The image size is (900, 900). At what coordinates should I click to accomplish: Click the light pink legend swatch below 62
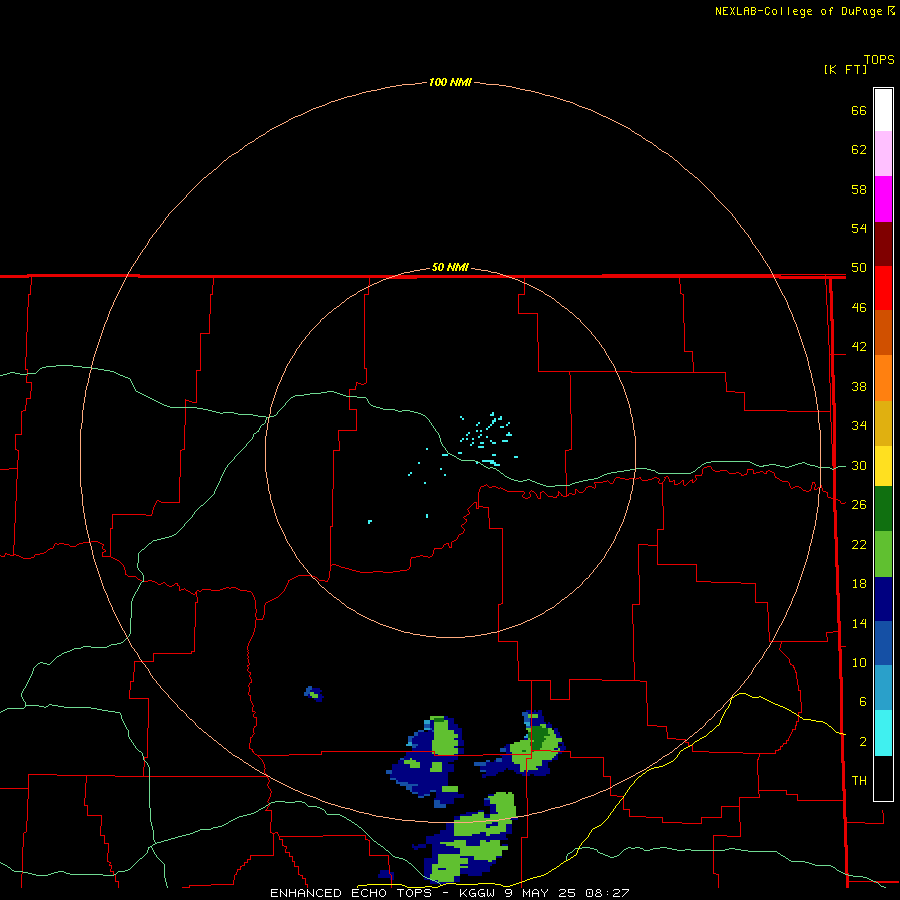(x=883, y=153)
